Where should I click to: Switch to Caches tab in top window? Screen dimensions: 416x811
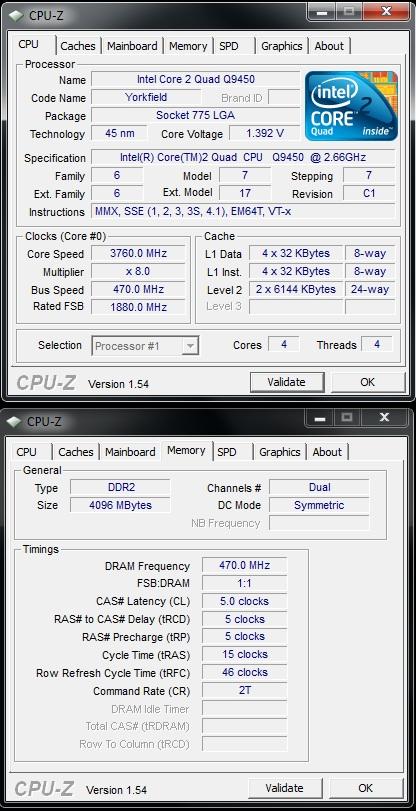point(78,46)
